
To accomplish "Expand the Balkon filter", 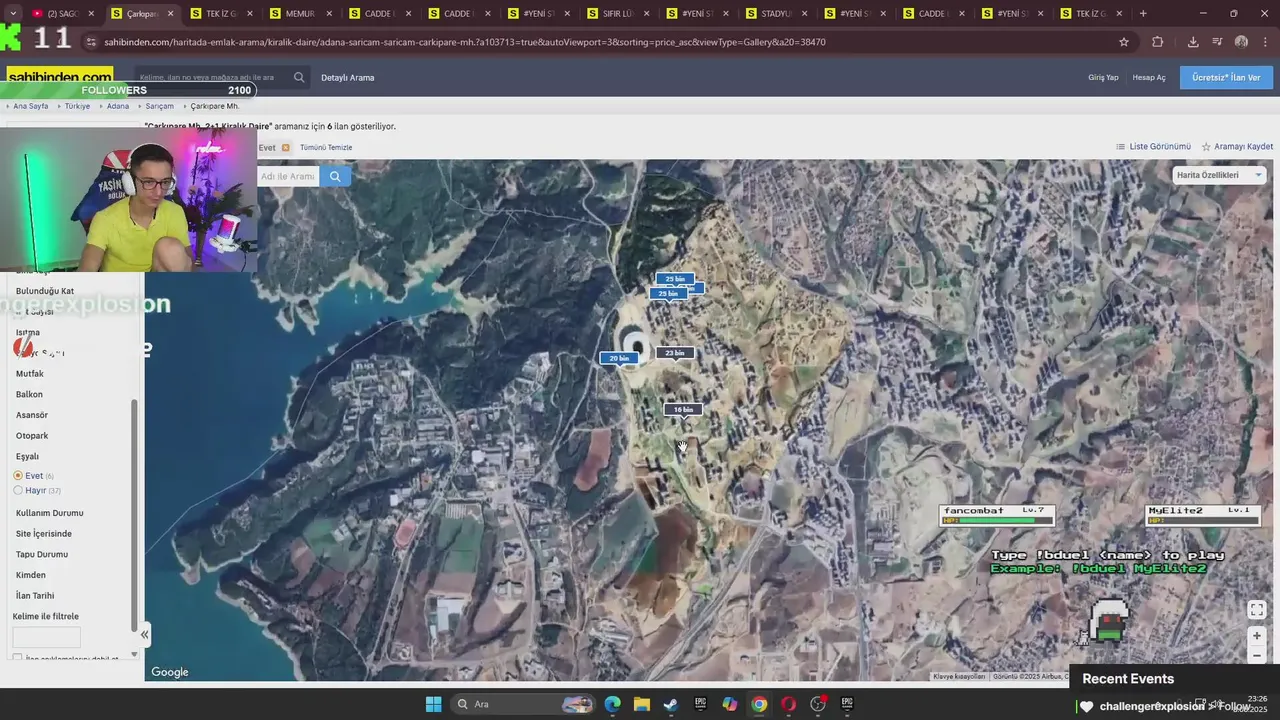I will click(x=29, y=394).
